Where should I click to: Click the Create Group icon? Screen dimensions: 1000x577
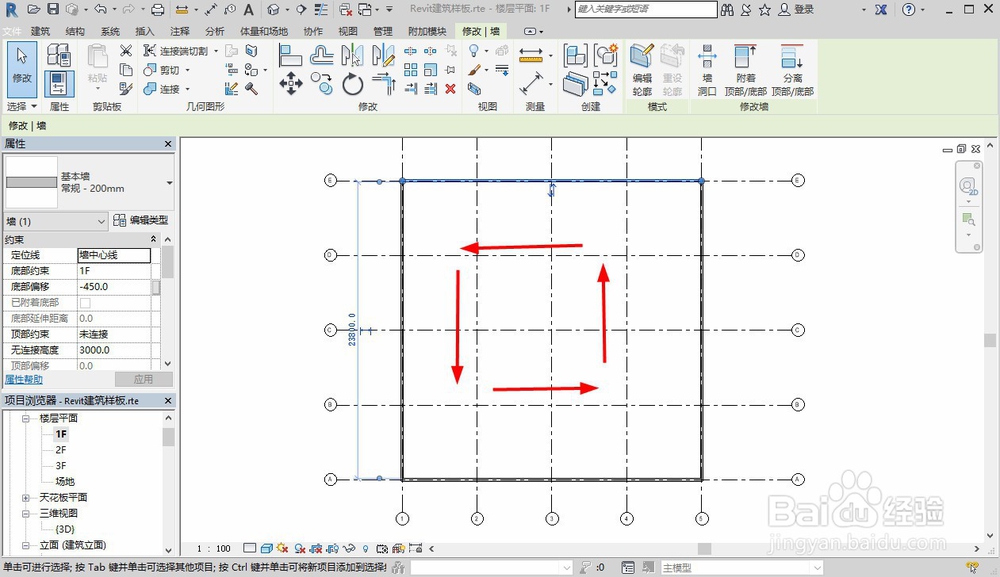(605, 55)
